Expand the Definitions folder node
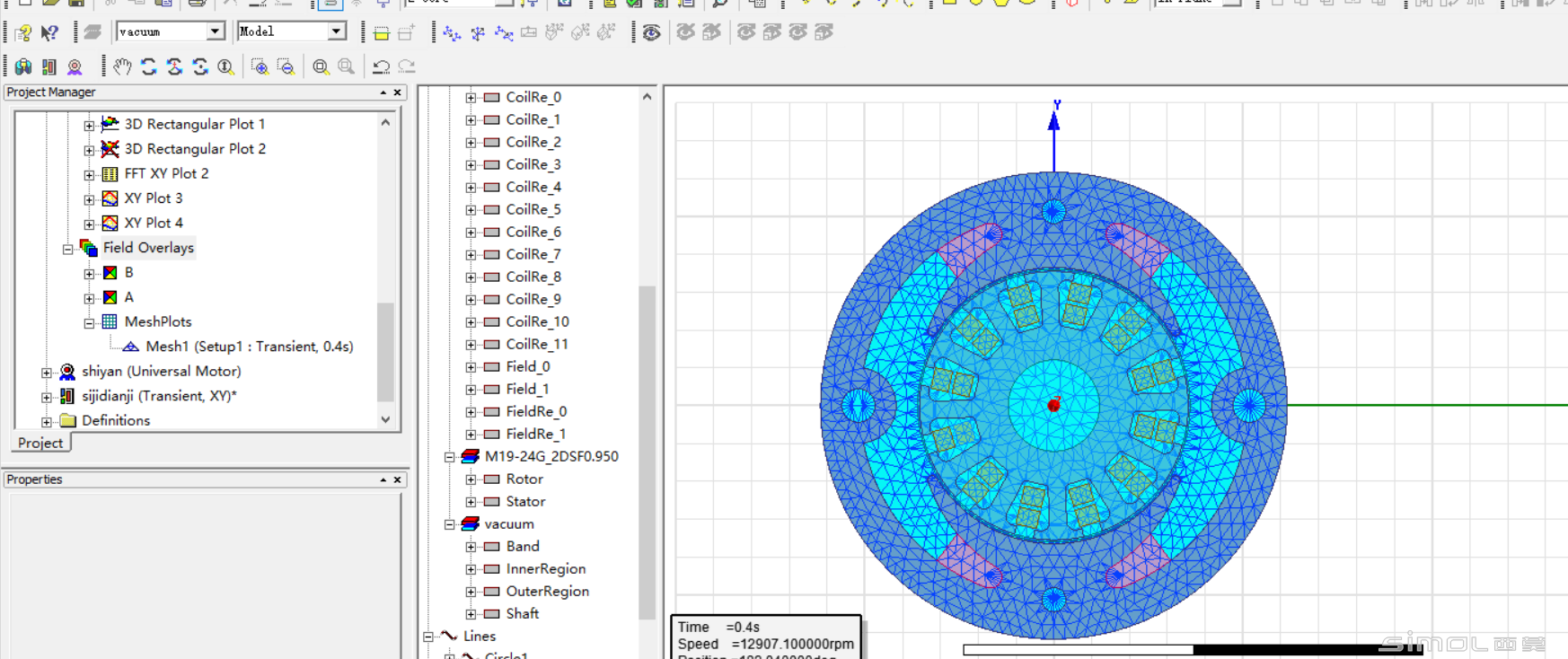This screenshot has height=659, width=1568. click(46, 421)
